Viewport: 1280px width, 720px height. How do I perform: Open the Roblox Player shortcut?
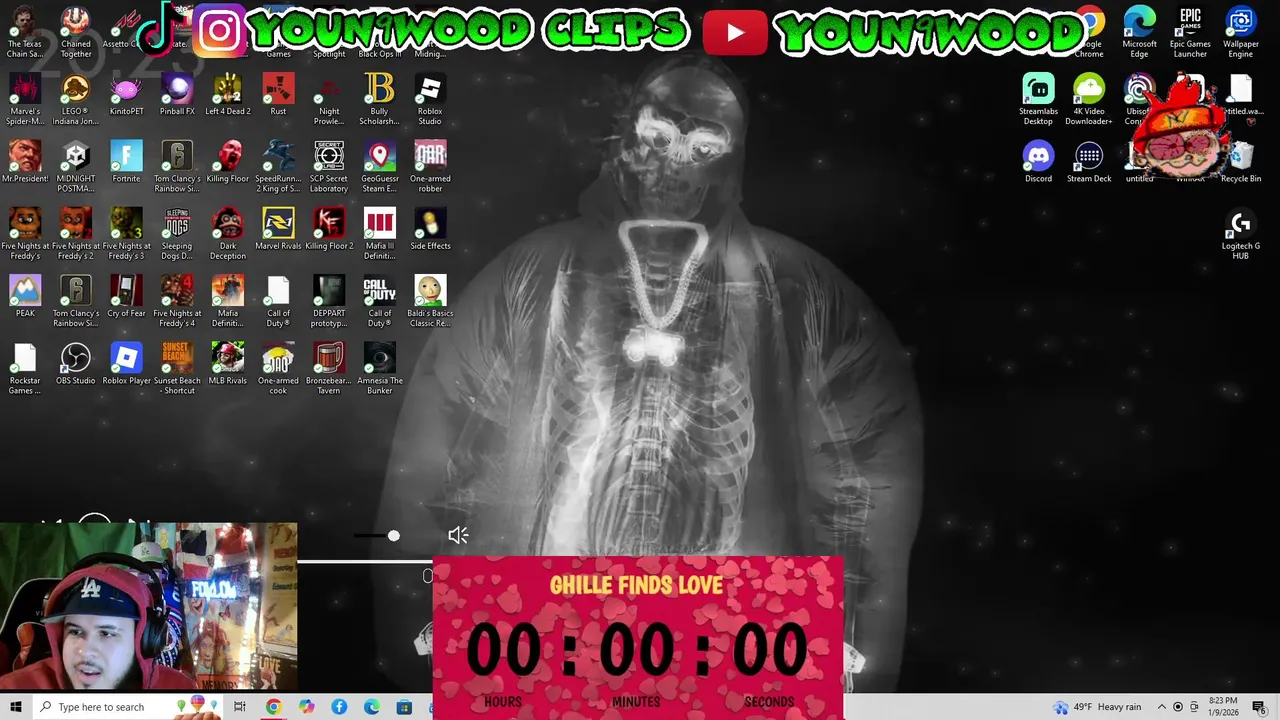[x=127, y=364]
